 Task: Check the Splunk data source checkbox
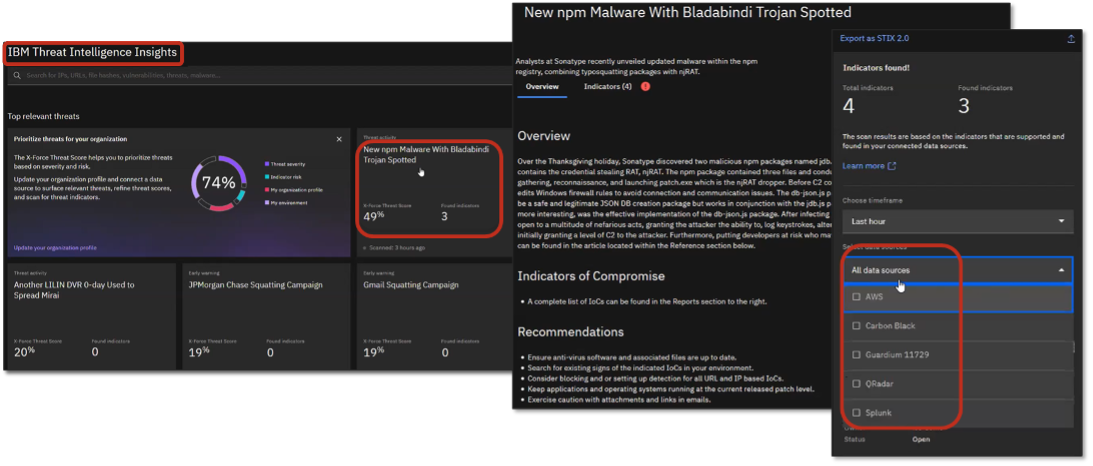click(857, 413)
